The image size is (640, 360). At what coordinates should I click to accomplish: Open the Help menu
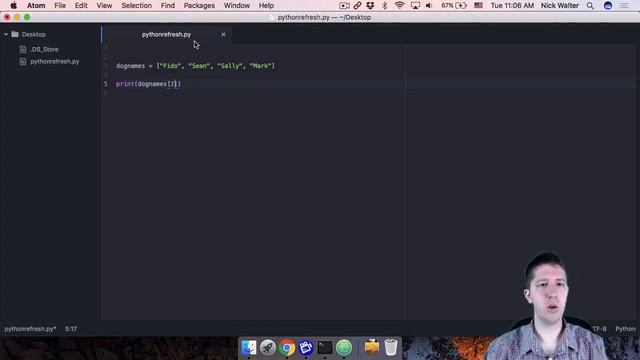(266, 6)
